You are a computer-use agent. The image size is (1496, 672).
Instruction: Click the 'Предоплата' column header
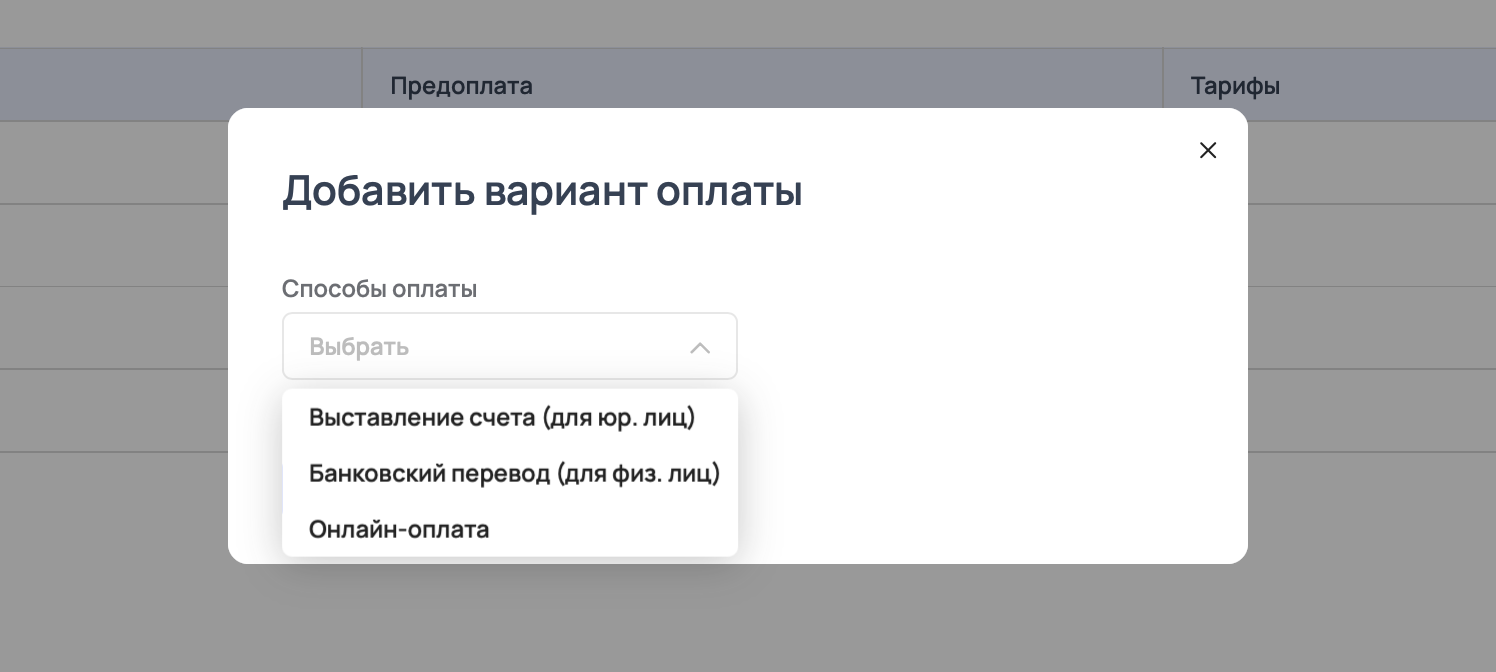(x=461, y=86)
